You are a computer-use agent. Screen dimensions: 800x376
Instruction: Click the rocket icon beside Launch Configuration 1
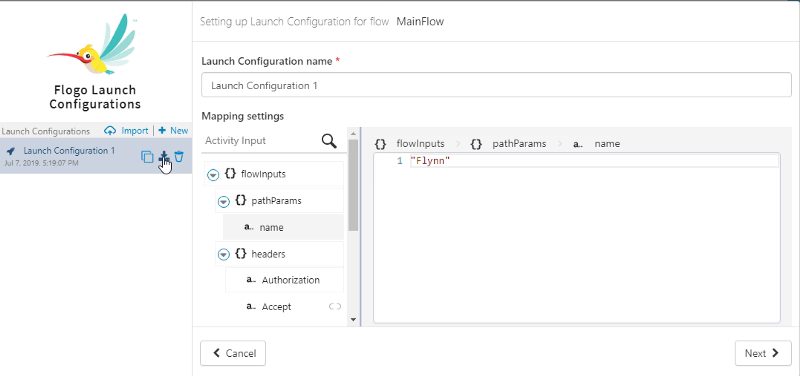point(11,151)
